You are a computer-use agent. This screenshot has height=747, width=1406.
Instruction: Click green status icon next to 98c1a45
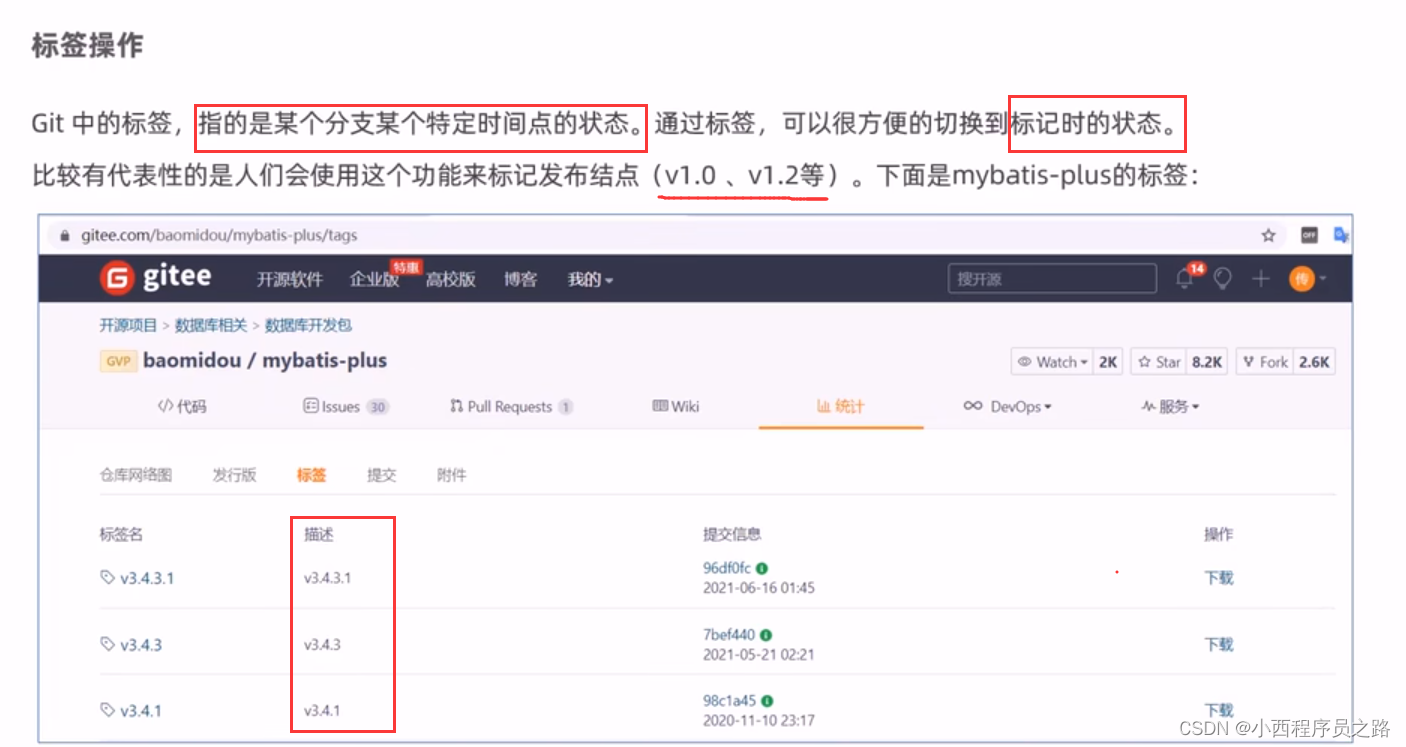[x=767, y=701]
